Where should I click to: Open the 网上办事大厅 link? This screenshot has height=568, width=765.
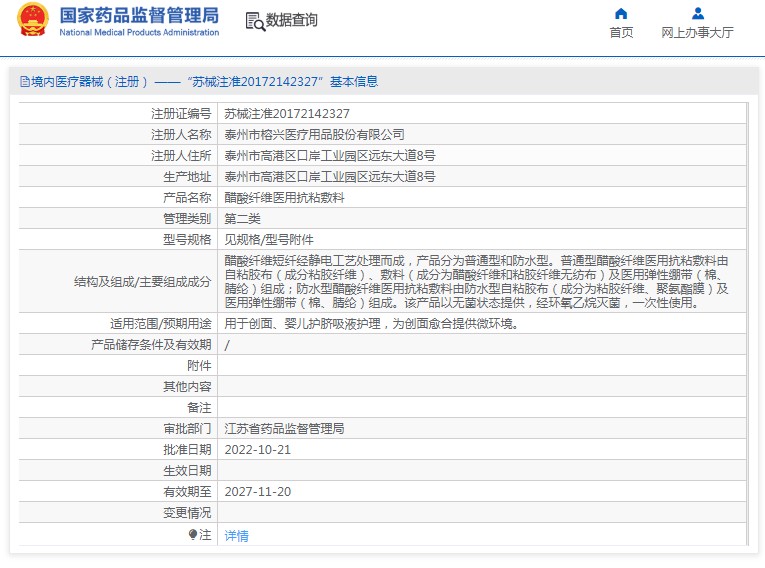click(698, 33)
